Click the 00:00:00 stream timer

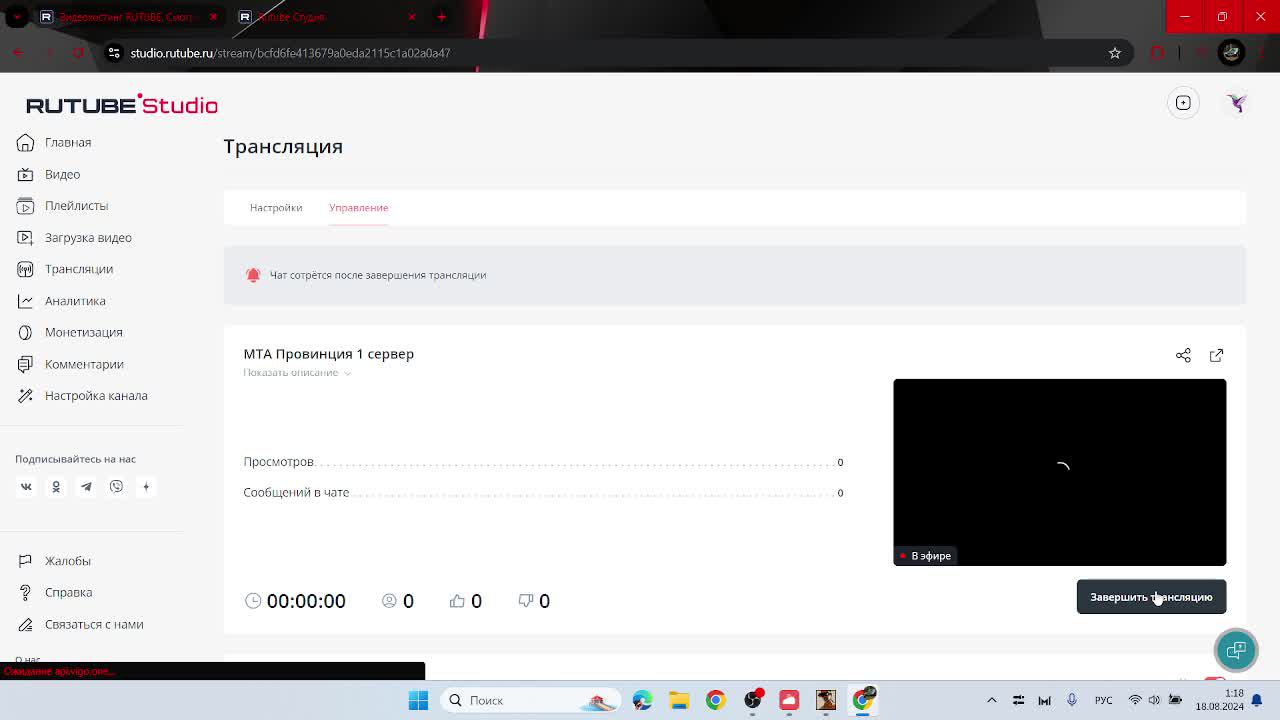tap(295, 601)
